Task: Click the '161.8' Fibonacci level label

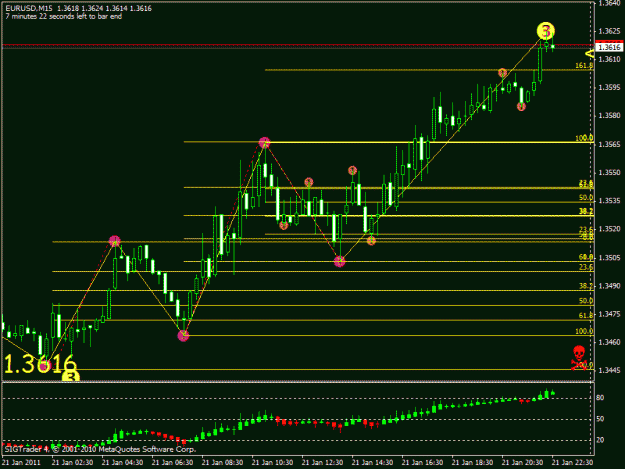Action: point(584,65)
